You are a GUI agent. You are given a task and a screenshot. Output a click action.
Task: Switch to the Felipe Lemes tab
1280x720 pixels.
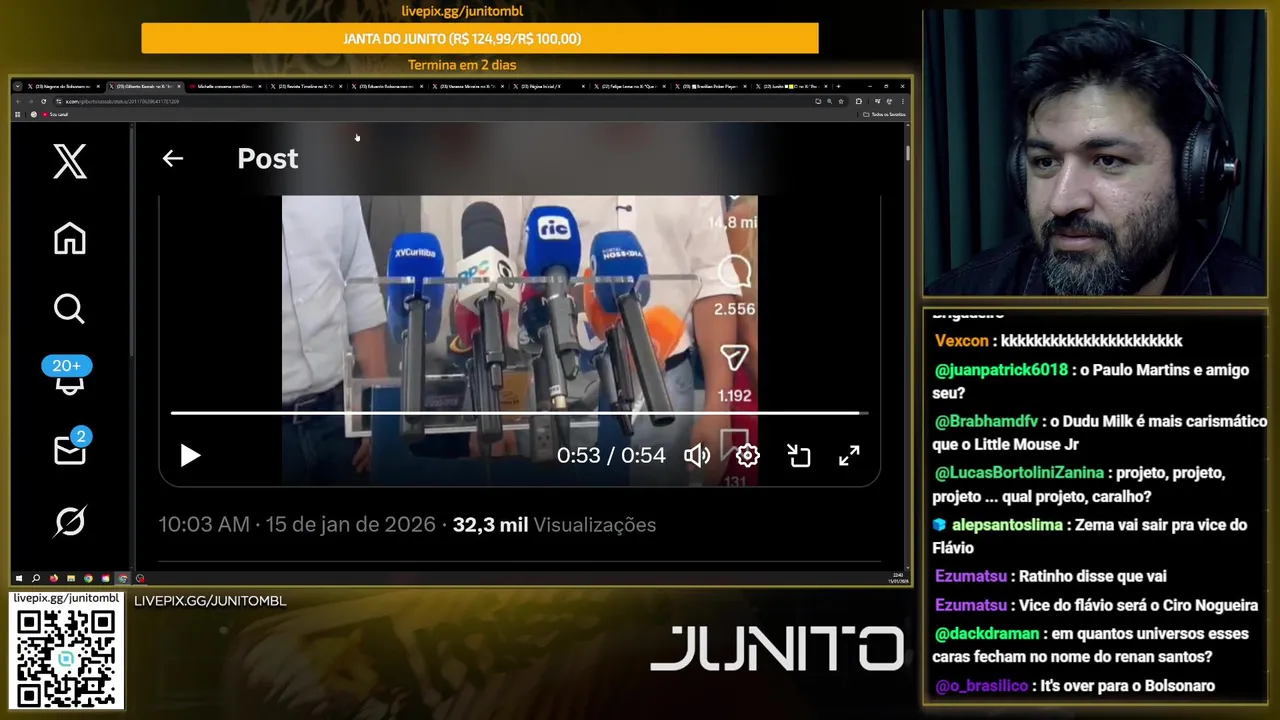pyautogui.click(x=628, y=87)
